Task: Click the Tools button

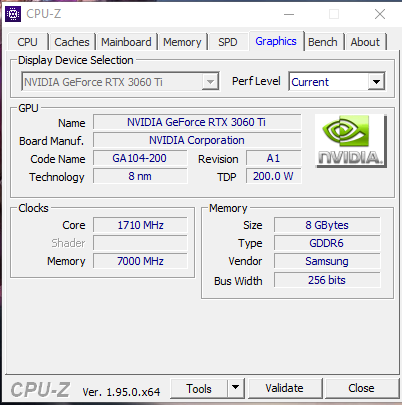Action: tap(199, 388)
